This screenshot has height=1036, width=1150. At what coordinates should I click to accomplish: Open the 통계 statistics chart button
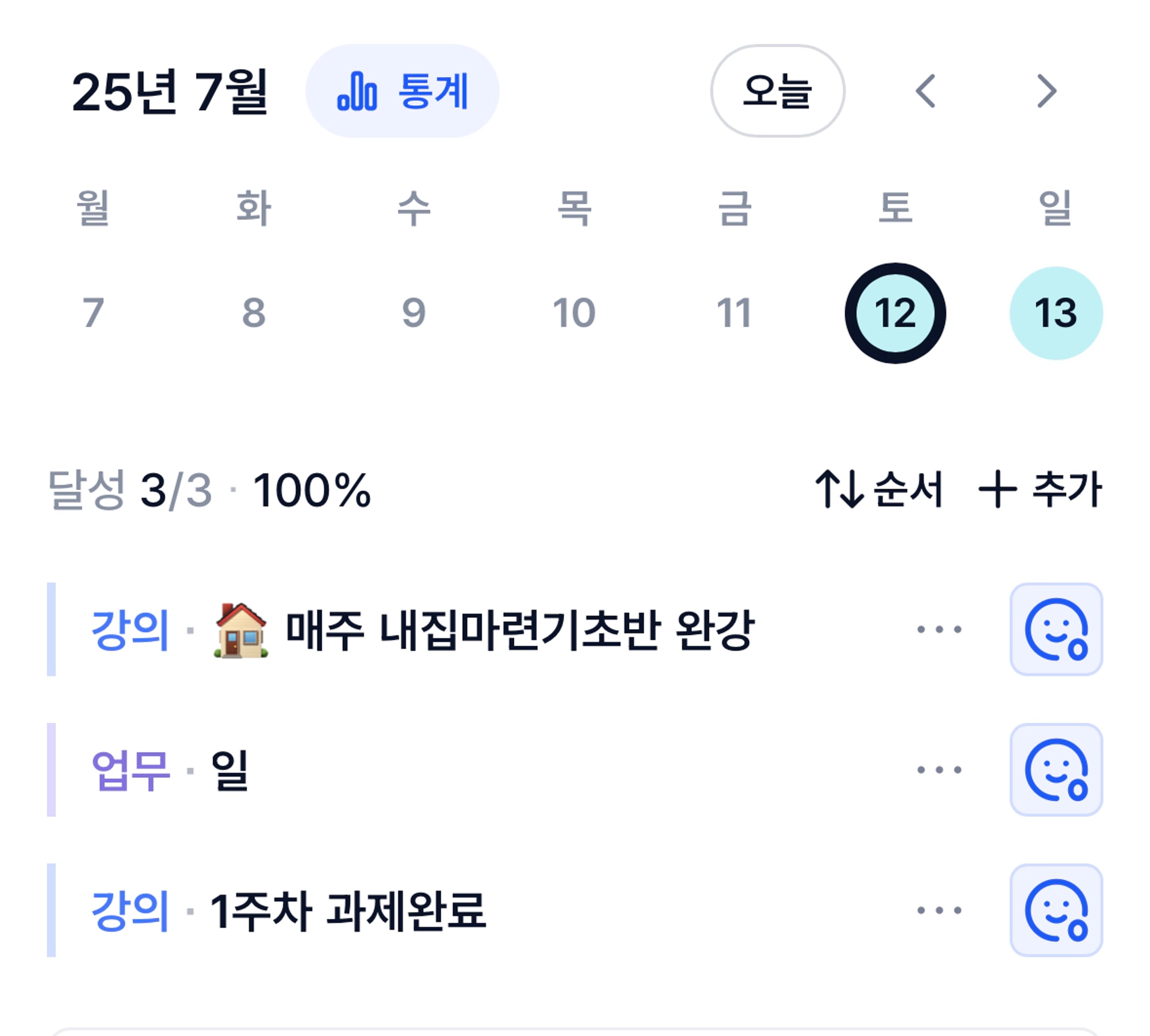pos(402,91)
